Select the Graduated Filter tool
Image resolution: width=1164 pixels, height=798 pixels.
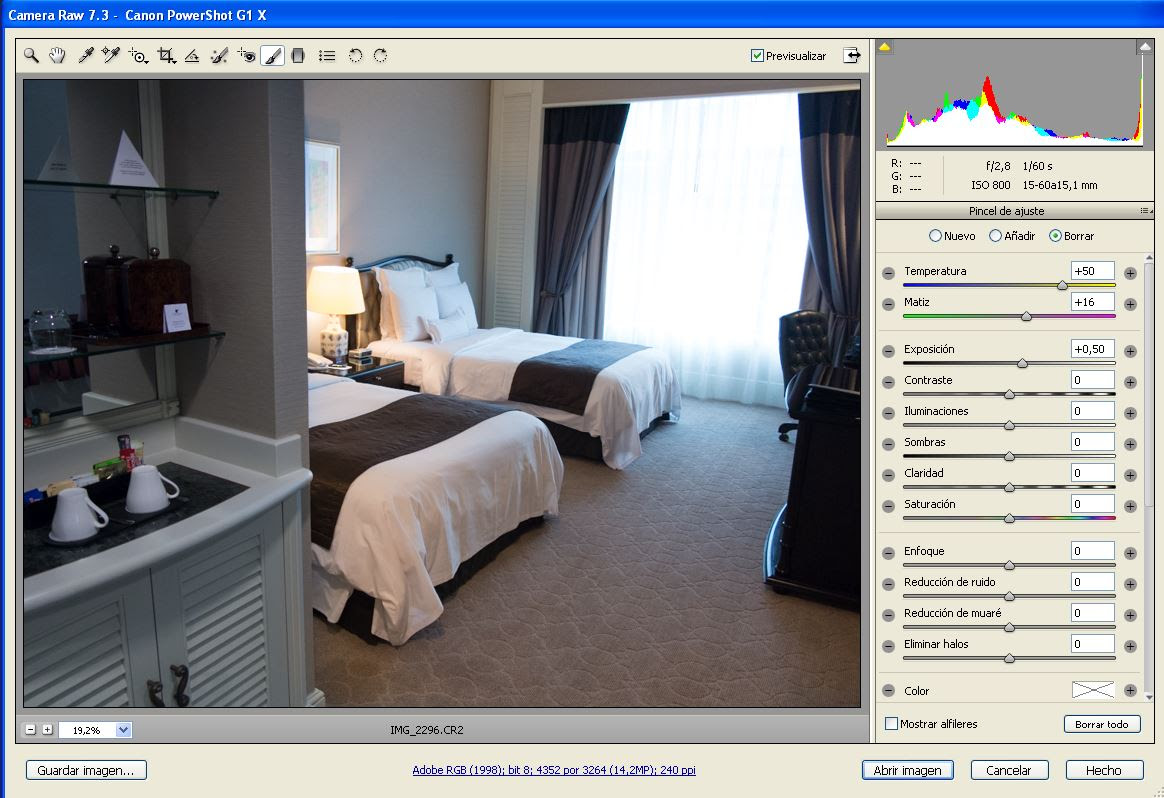298,56
